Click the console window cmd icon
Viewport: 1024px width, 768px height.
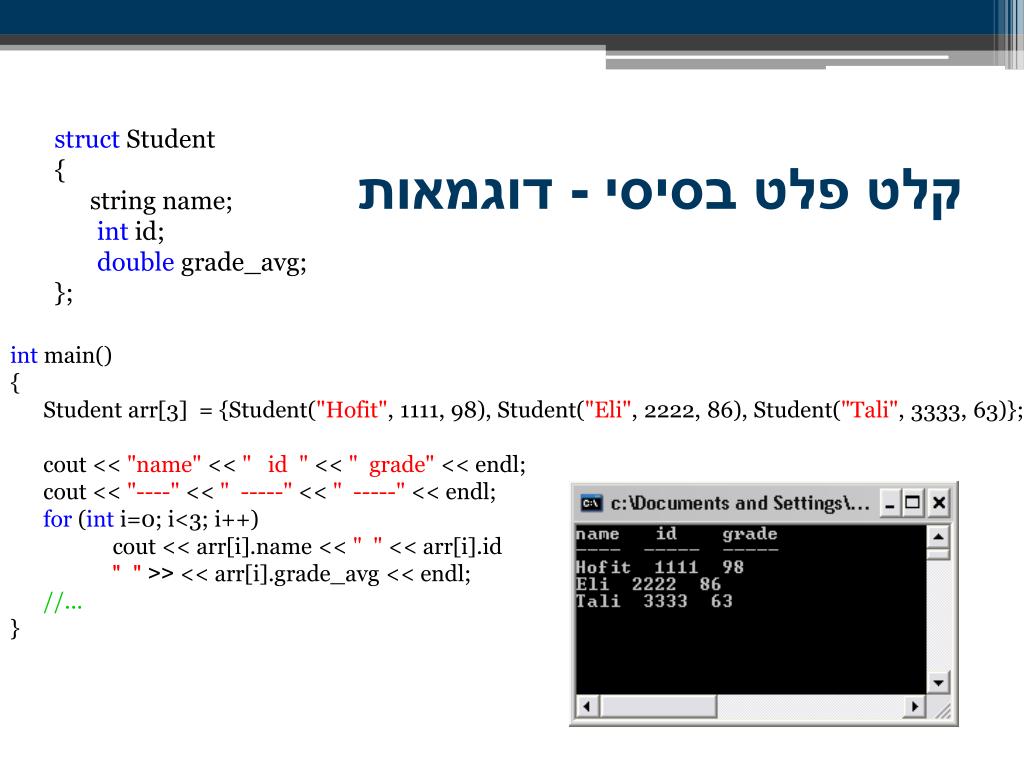(x=591, y=503)
